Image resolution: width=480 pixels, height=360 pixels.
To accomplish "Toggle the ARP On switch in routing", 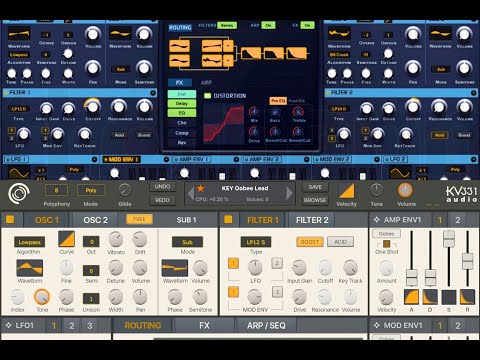I will pyautogui.click(x=268, y=25).
